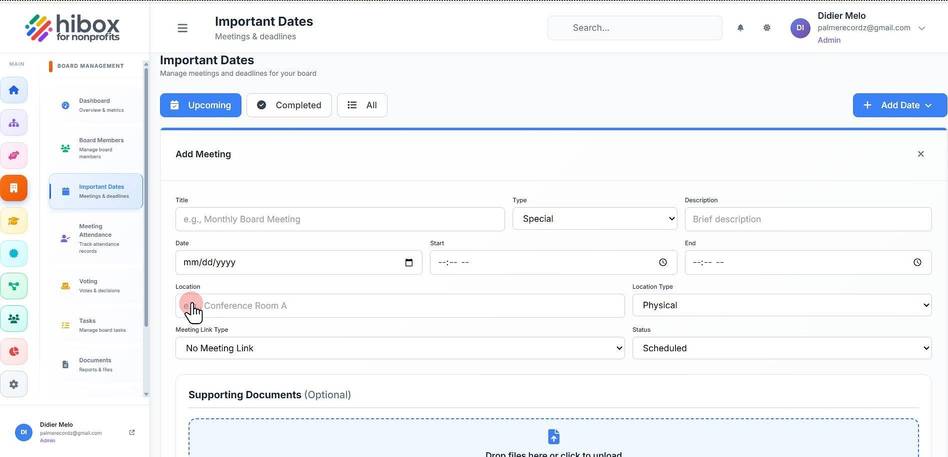Open the Add Date dropdown button

[900, 105]
